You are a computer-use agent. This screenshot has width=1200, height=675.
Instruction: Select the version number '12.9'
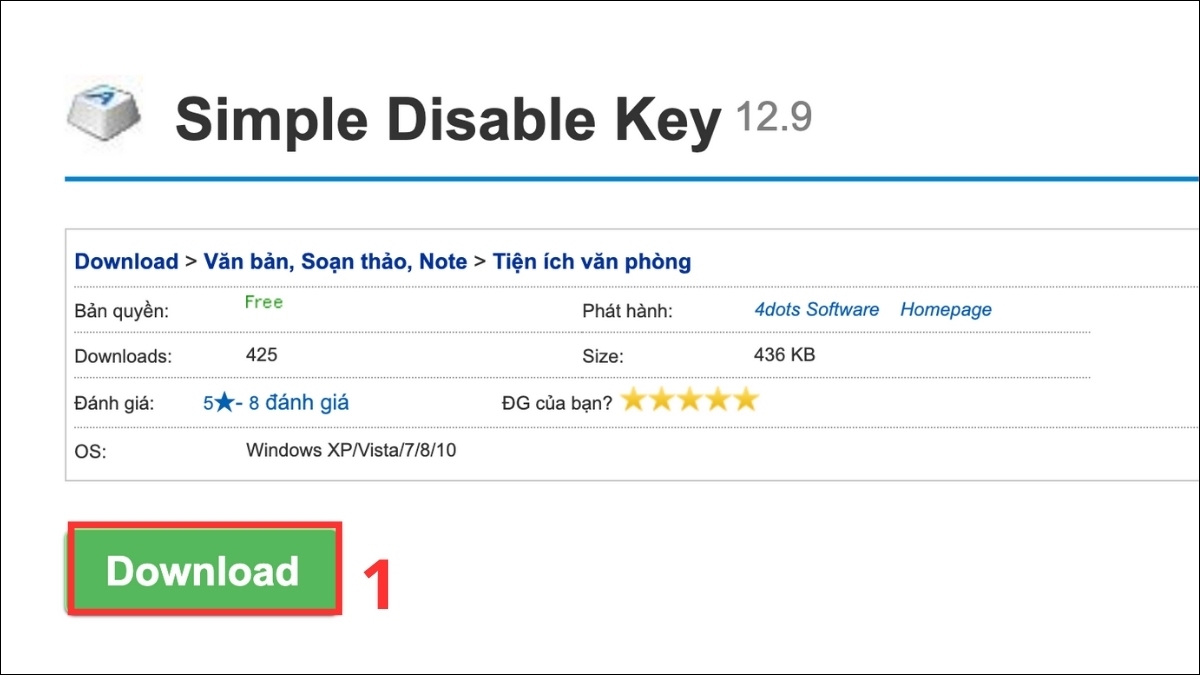[775, 115]
